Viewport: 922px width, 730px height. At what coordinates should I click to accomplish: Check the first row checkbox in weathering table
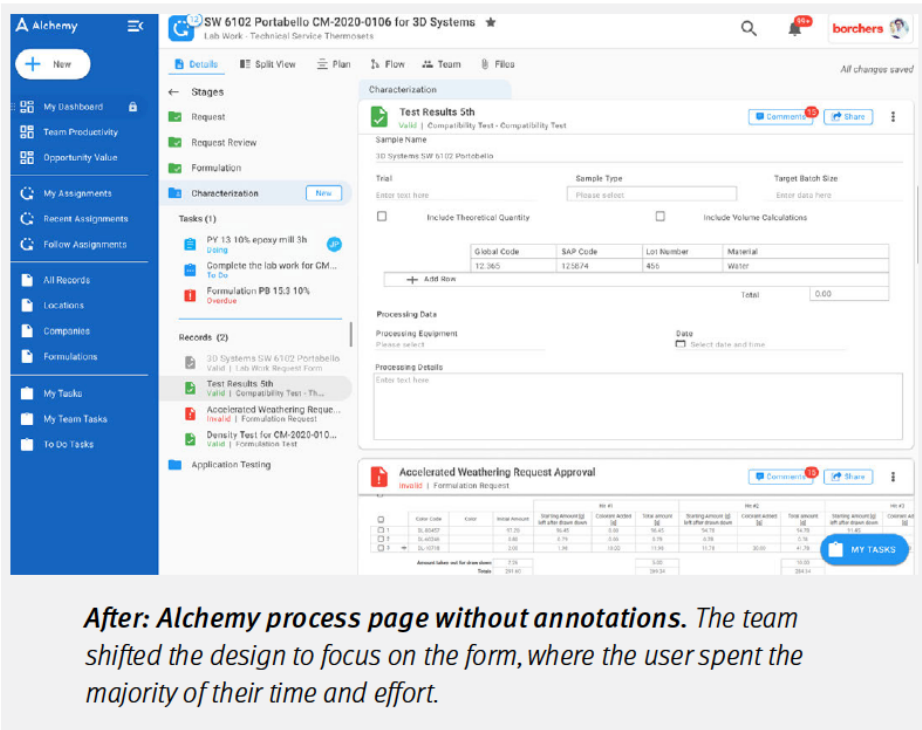[x=380, y=530]
